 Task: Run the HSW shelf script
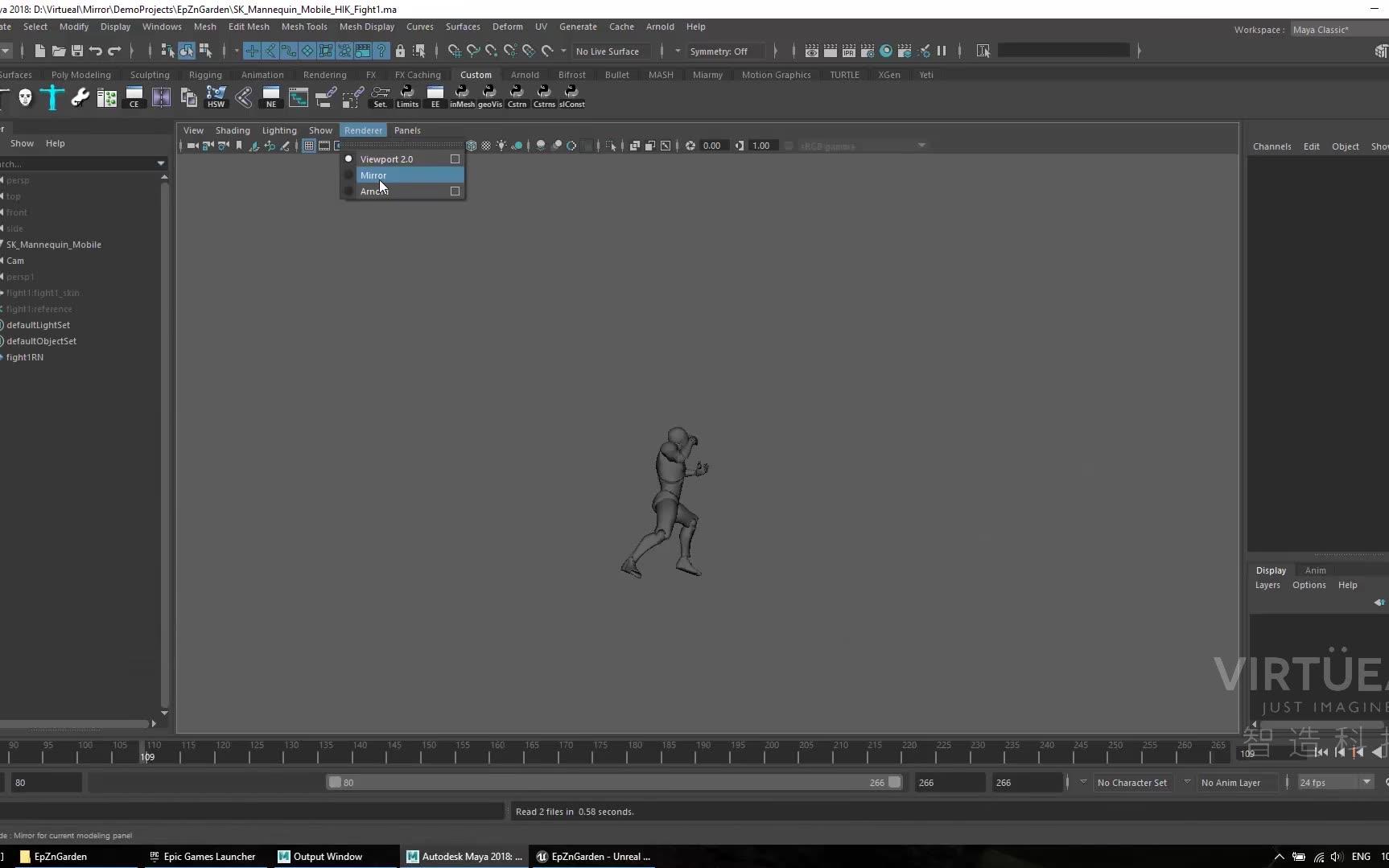pyautogui.click(x=216, y=97)
